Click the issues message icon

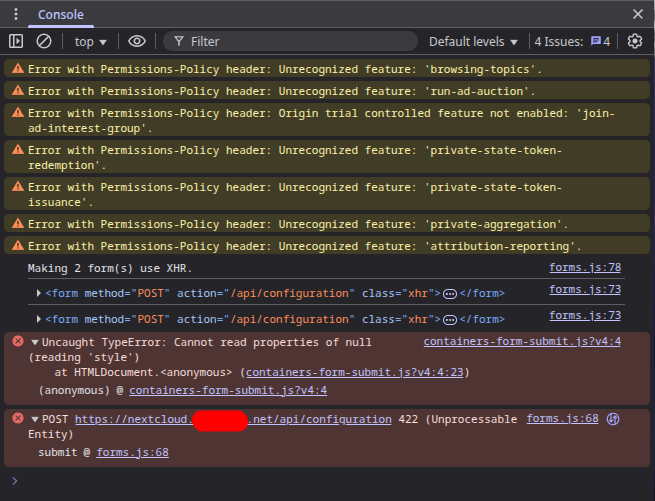tap(596, 41)
